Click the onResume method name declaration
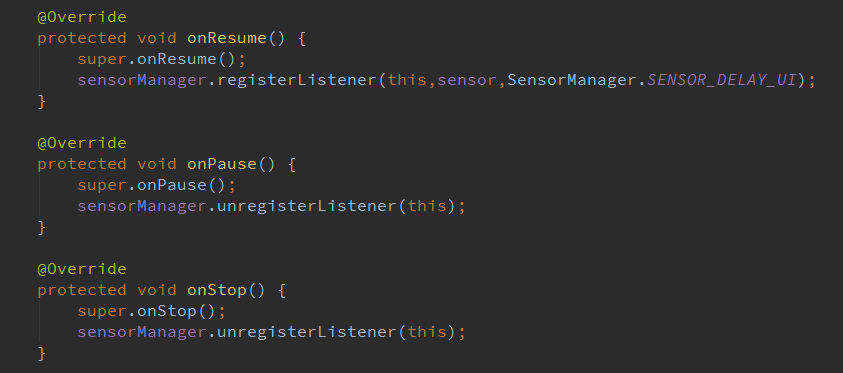 click(227, 38)
